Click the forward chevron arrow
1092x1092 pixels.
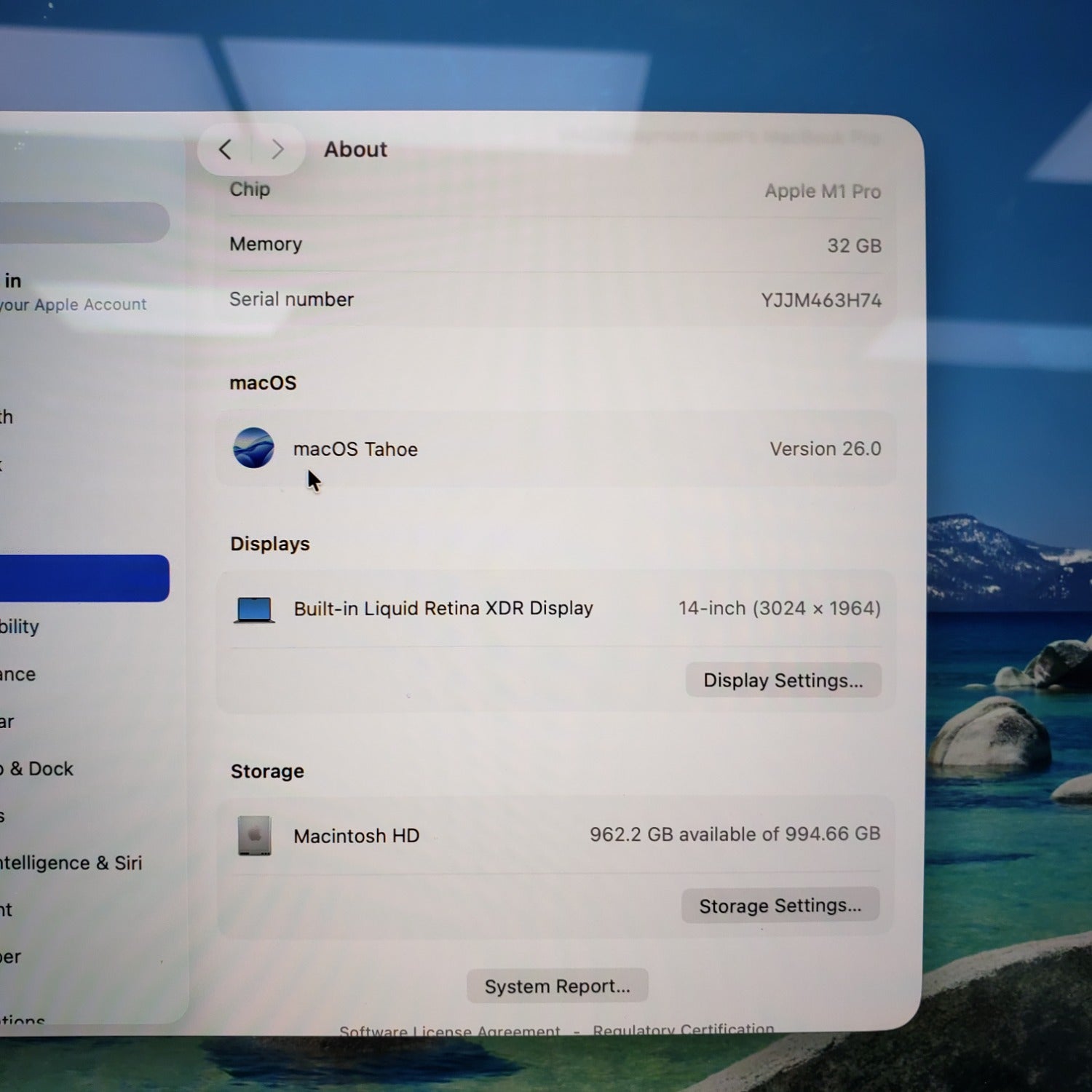pyautogui.click(x=277, y=150)
